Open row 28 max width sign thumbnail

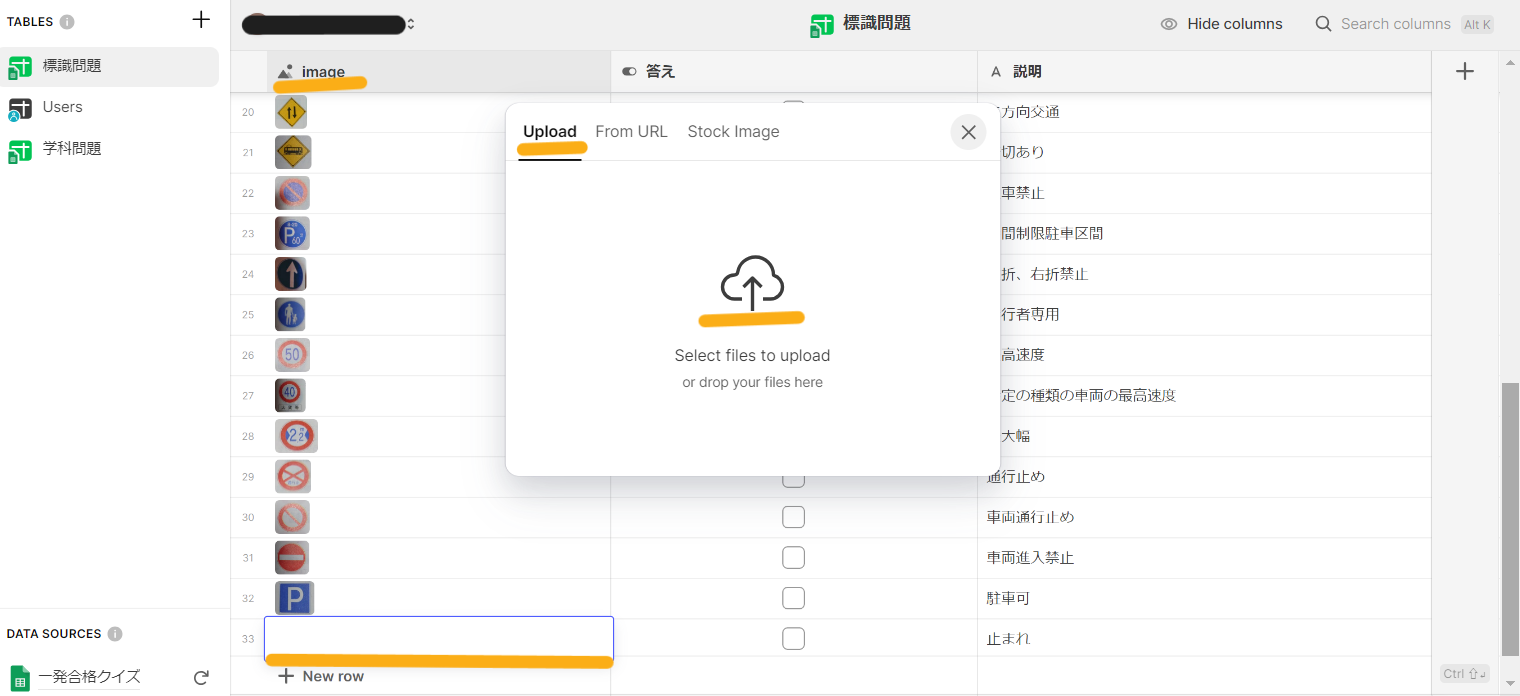296,436
